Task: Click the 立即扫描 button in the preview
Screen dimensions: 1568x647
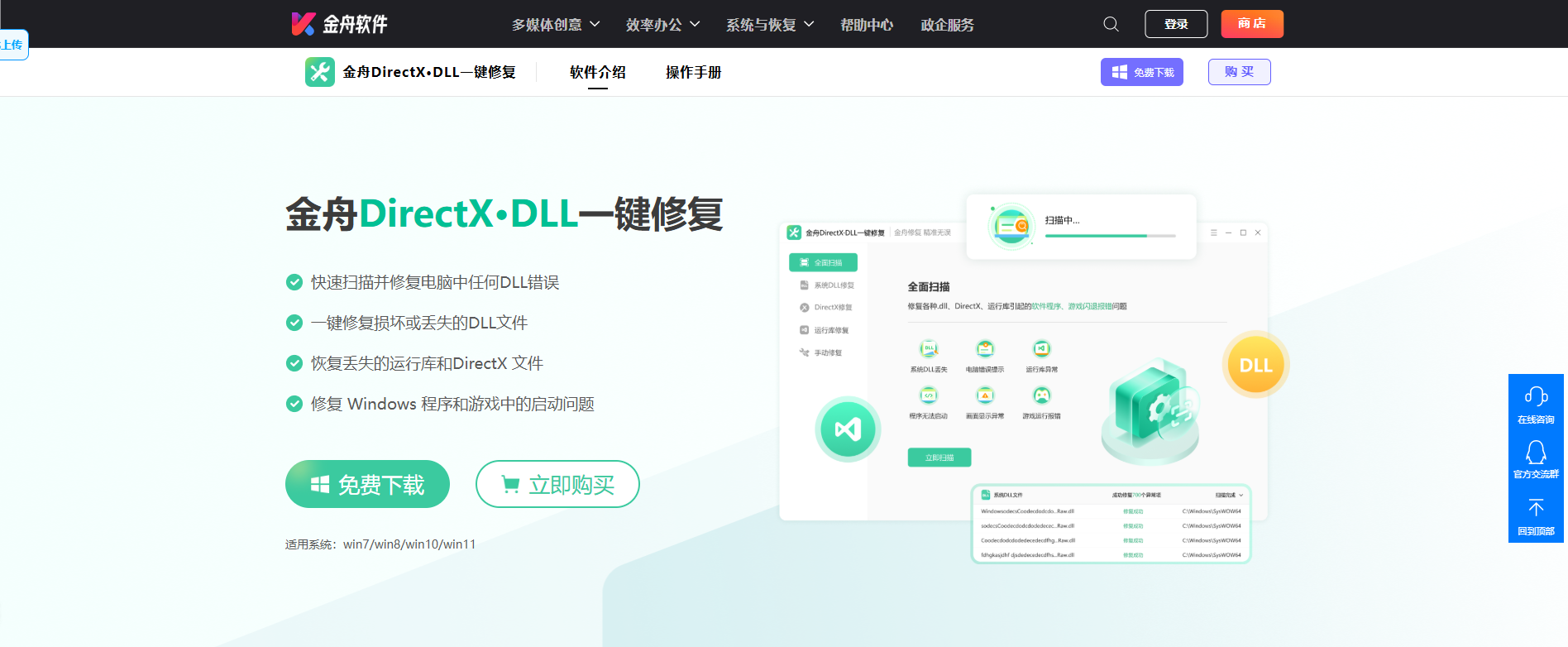Action: pyautogui.click(x=939, y=458)
